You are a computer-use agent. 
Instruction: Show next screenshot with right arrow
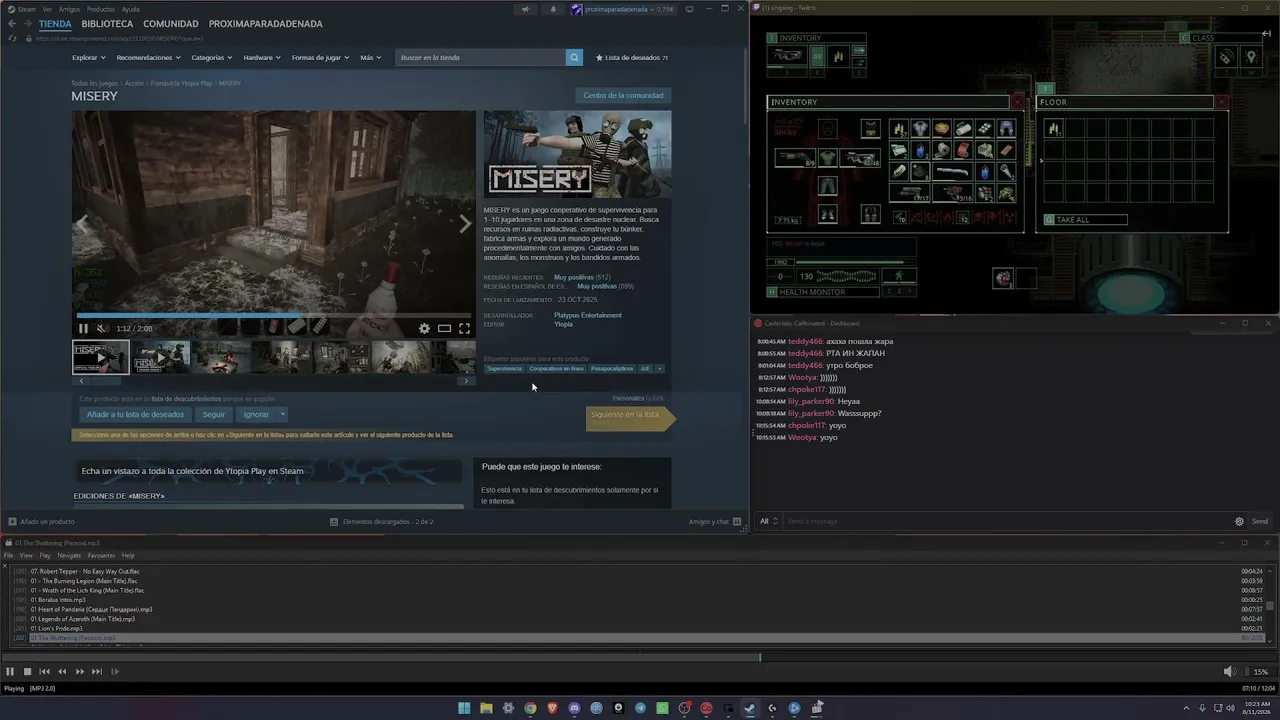(x=464, y=224)
